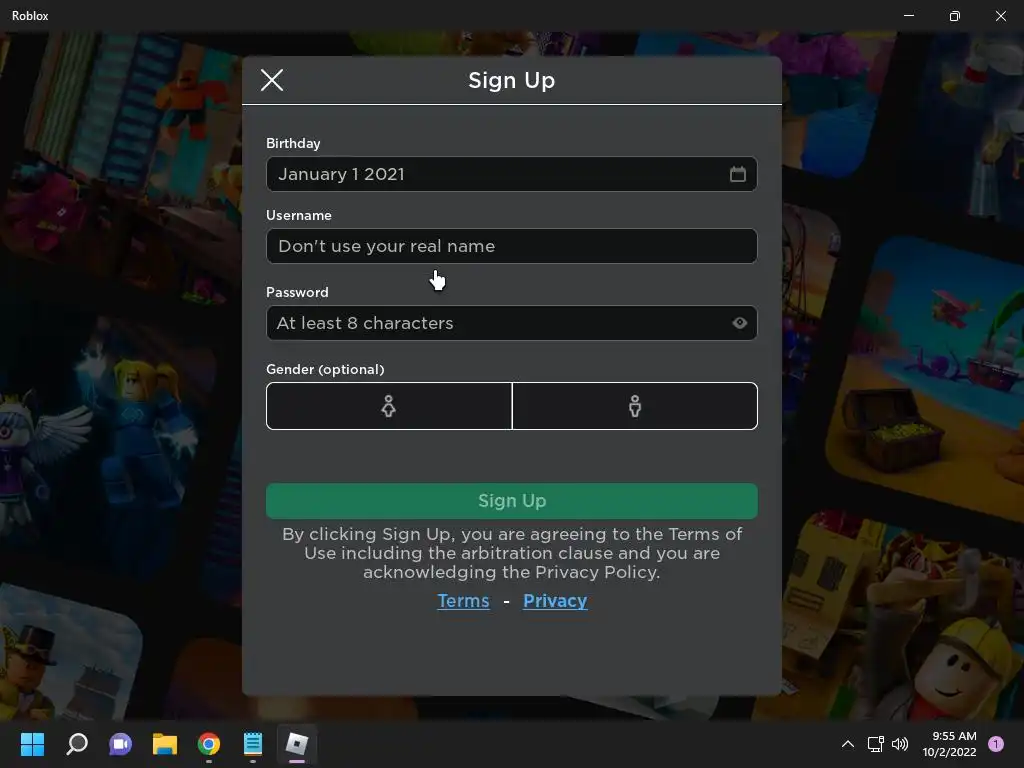
Task: Focus the Username input field
Action: pyautogui.click(x=511, y=246)
